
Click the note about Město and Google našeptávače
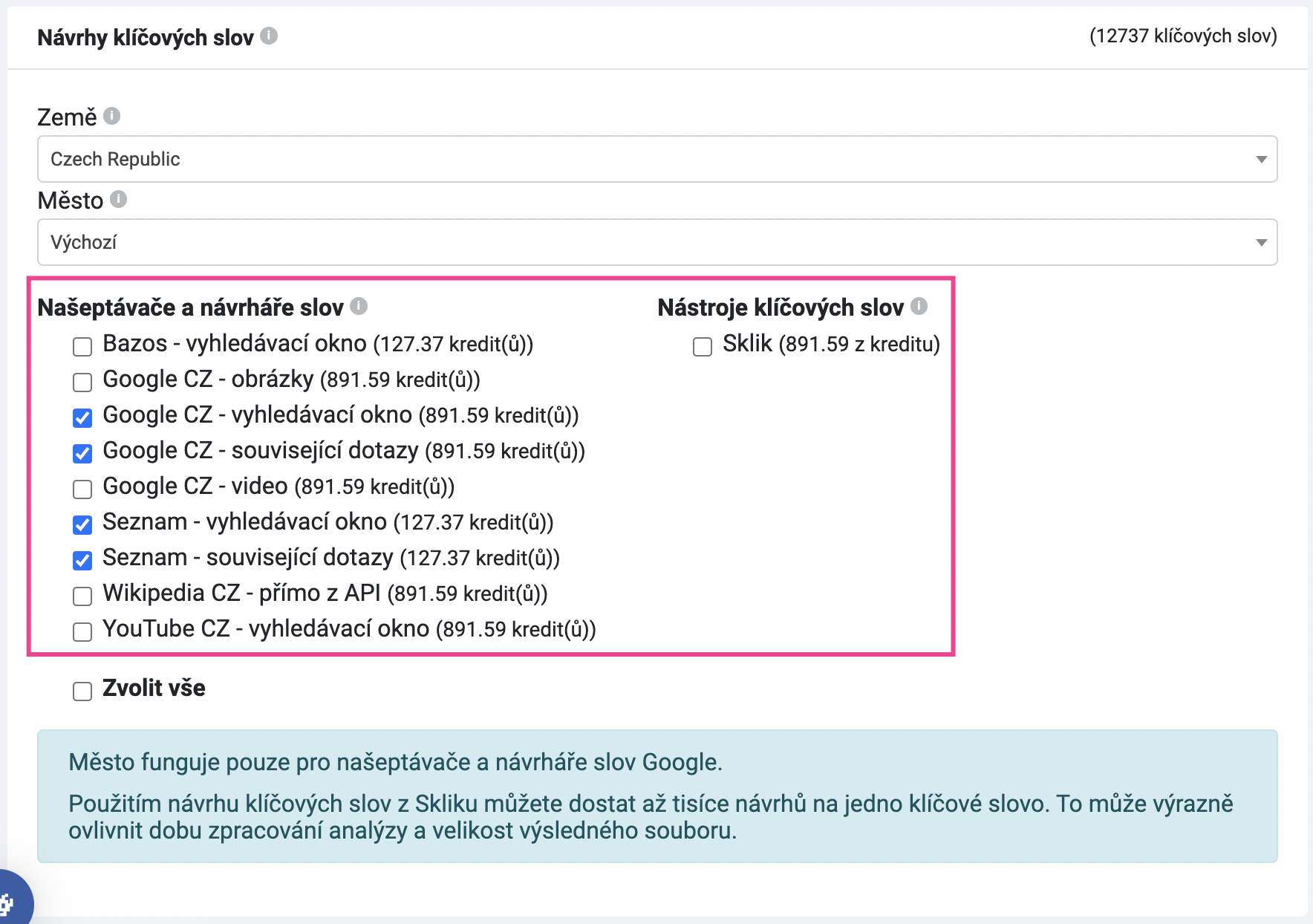coord(395,762)
